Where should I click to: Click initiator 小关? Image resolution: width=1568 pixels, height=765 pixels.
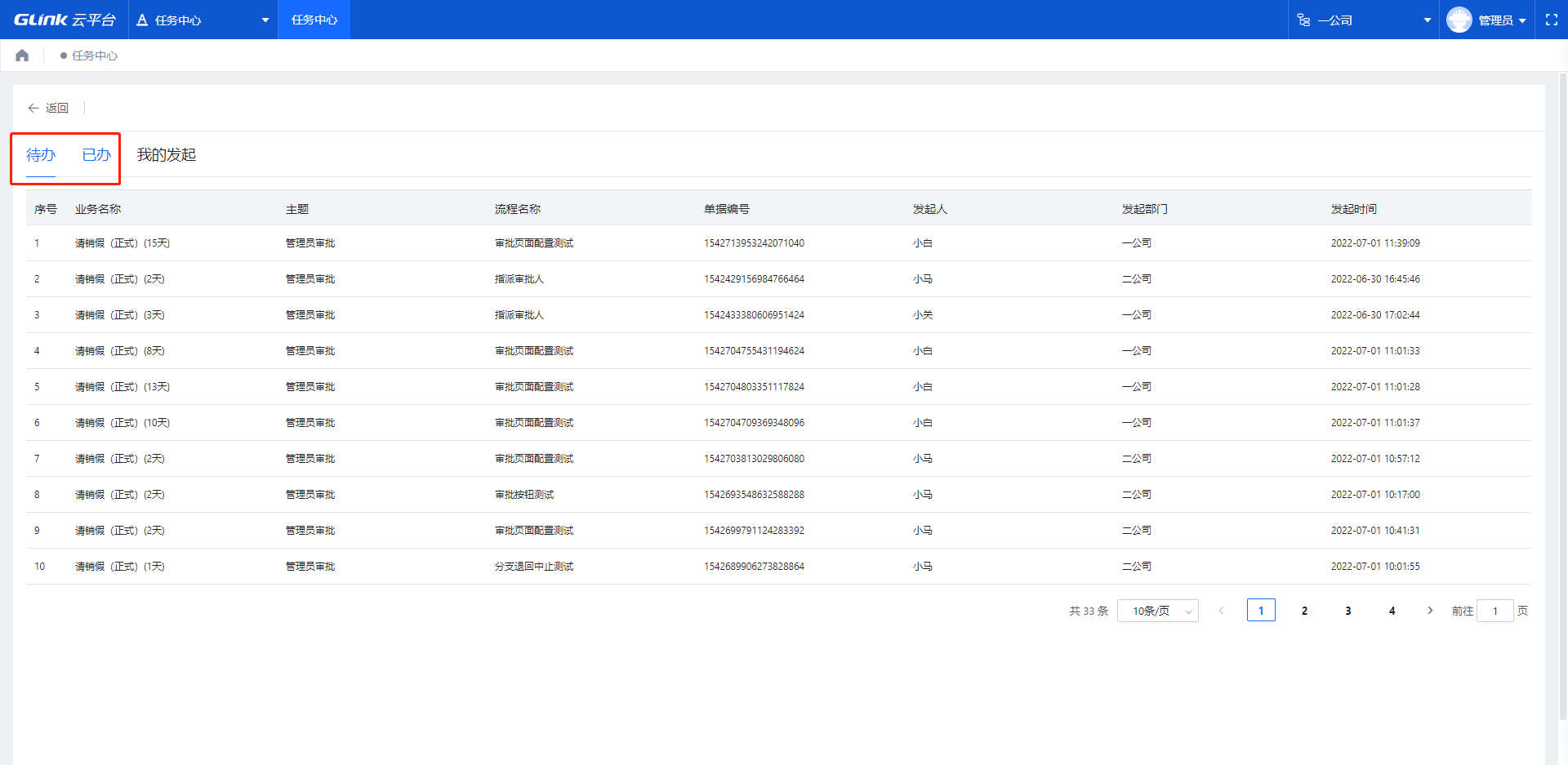(x=923, y=315)
